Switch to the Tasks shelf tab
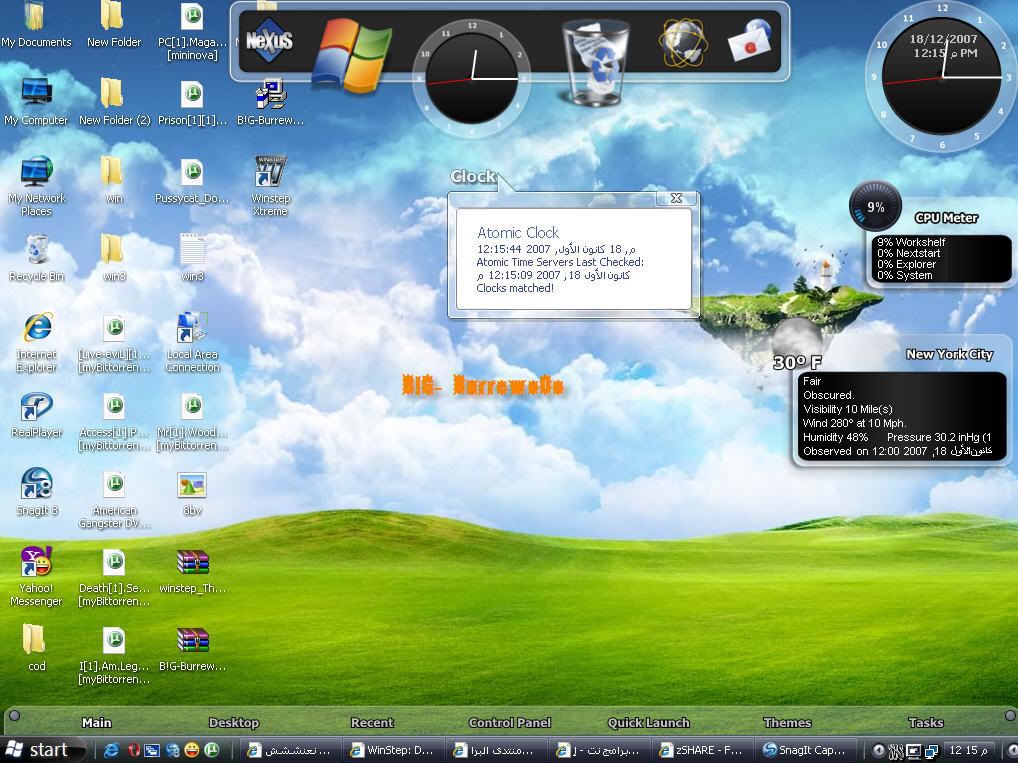 tap(925, 723)
